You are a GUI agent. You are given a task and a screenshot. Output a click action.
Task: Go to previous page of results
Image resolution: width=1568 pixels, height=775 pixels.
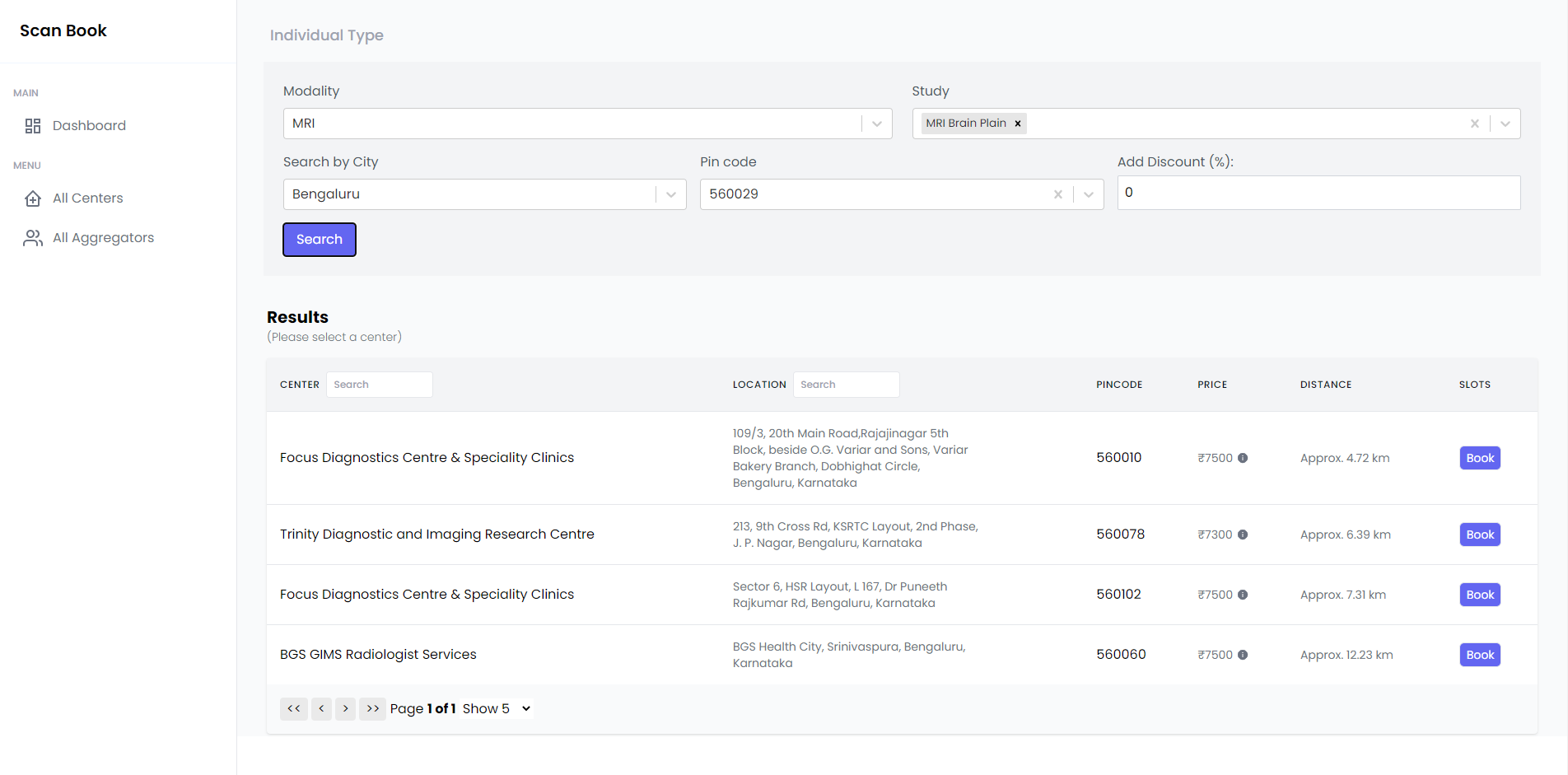(321, 708)
